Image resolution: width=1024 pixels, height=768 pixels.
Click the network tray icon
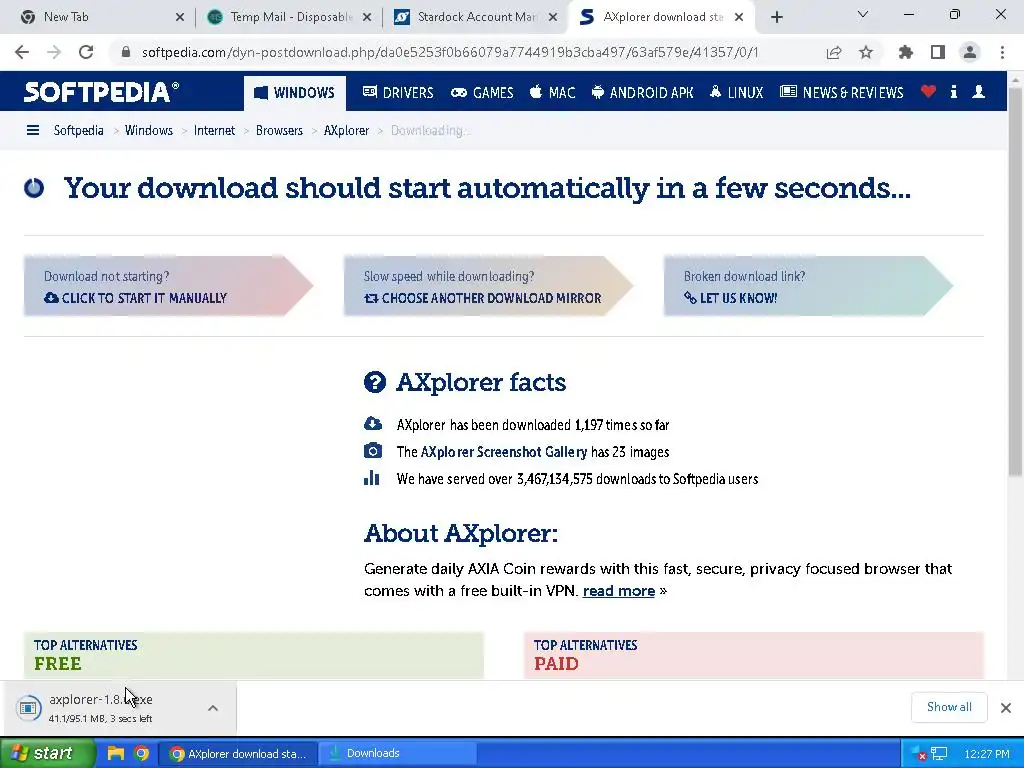[938, 754]
